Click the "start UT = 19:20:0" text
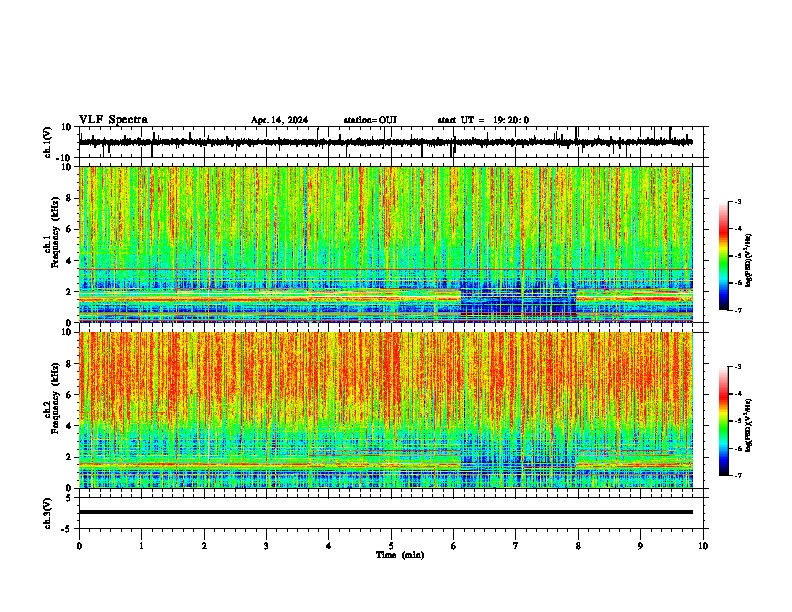 click(x=483, y=120)
